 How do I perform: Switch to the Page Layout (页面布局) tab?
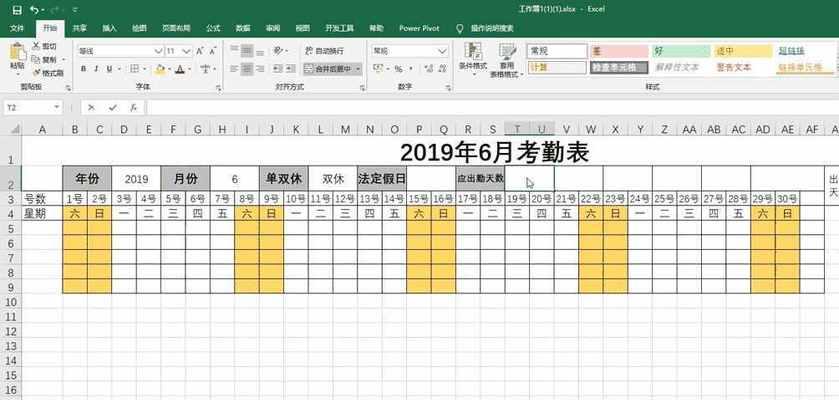coord(176,28)
